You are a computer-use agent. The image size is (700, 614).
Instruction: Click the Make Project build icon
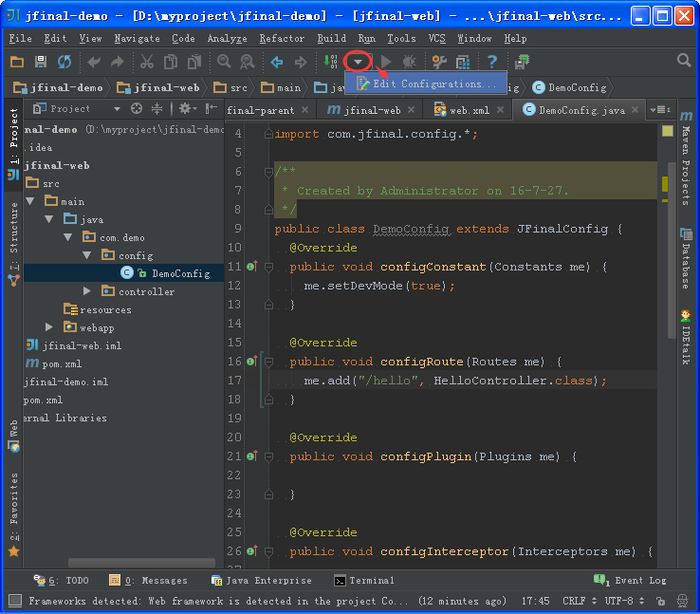[331, 62]
